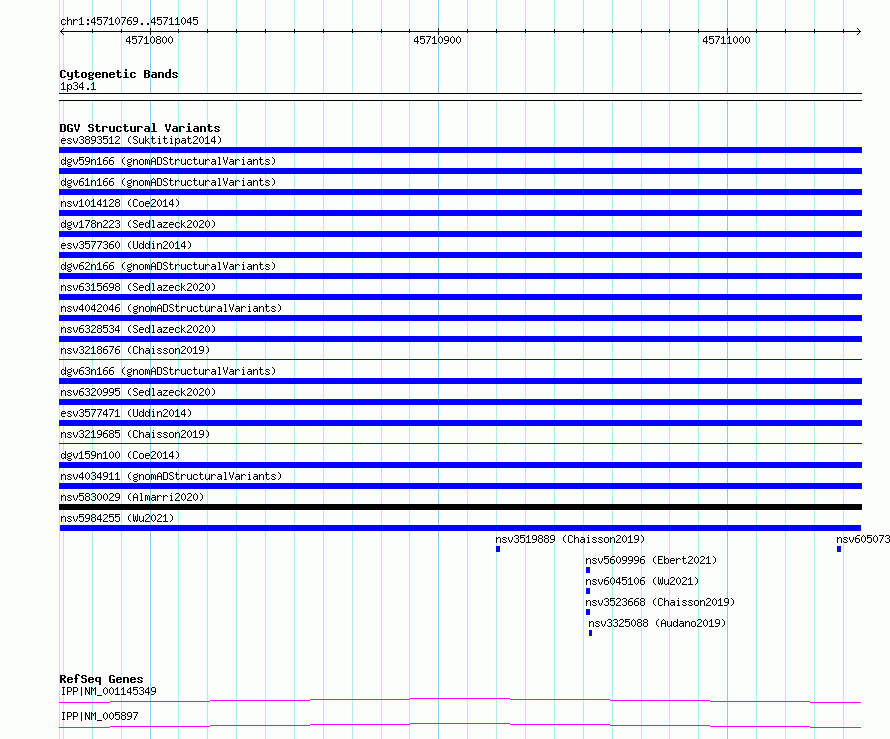Viewport: 890px width, 739px height.
Task: Open nsv3325088 (Audano2019) label
Action: [x=657, y=623]
